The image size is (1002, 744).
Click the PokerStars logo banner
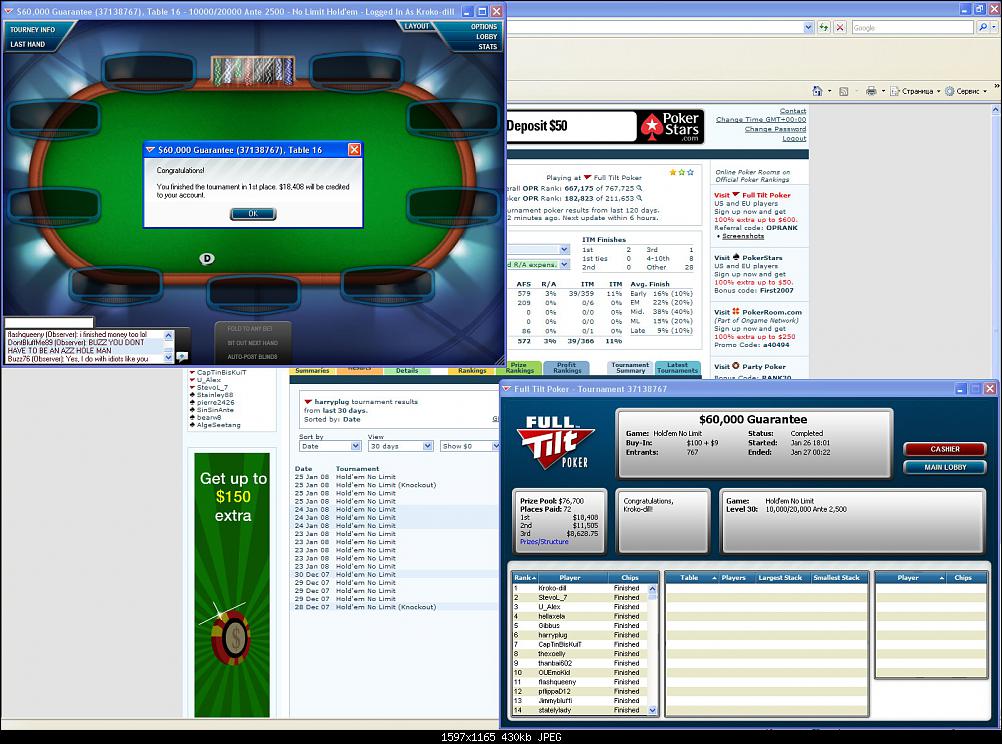671,126
